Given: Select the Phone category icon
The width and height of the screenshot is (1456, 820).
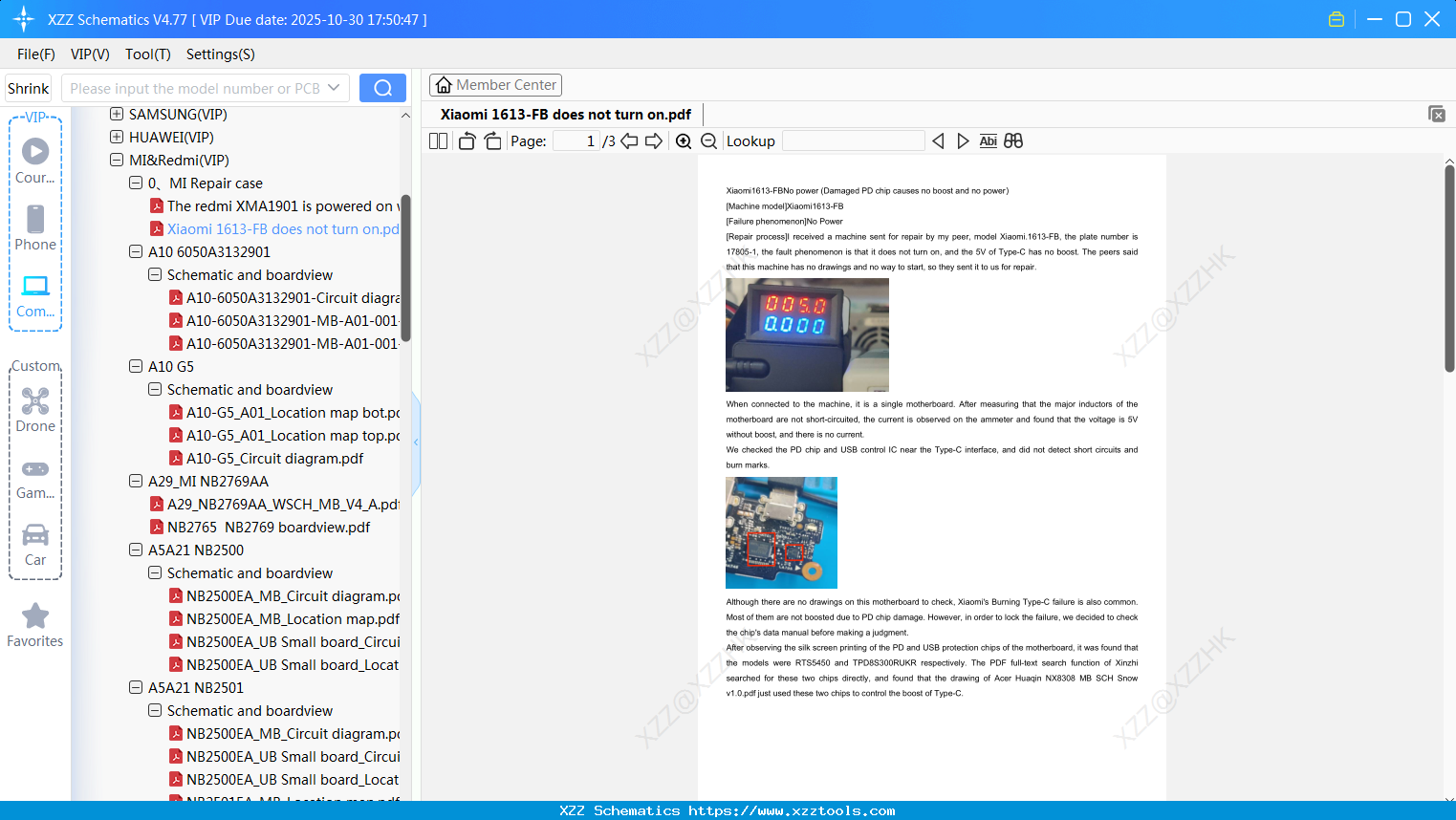Looking at the screenshot, I should click(35, 227).
